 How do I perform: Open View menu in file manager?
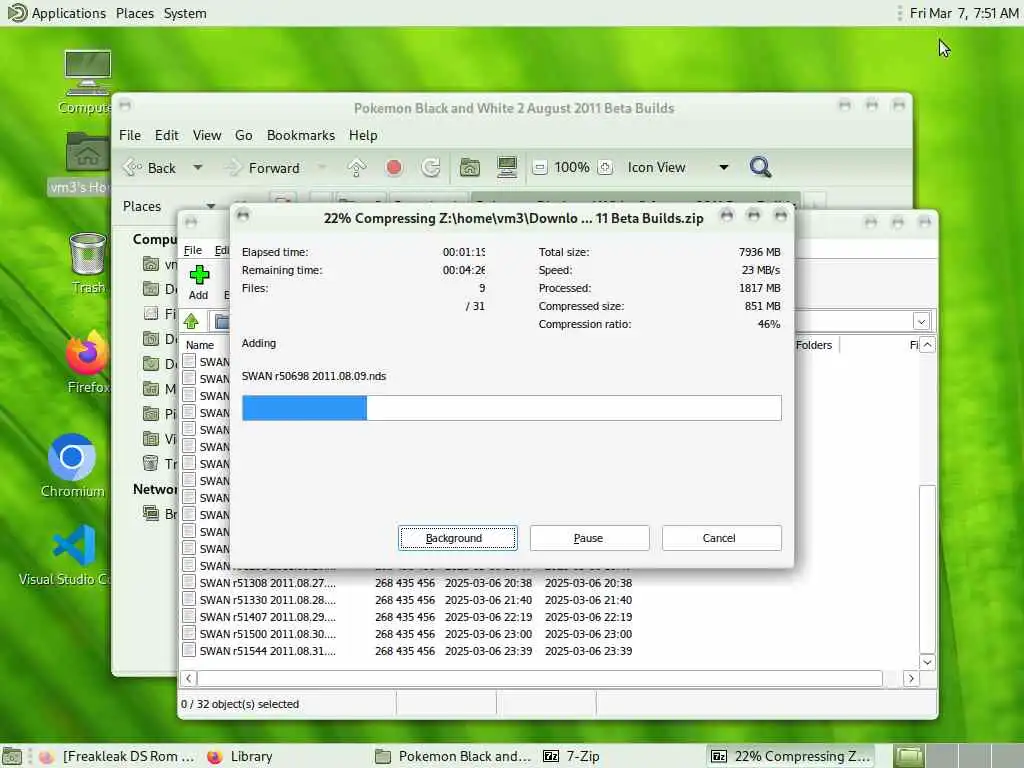tap(206, 135)
